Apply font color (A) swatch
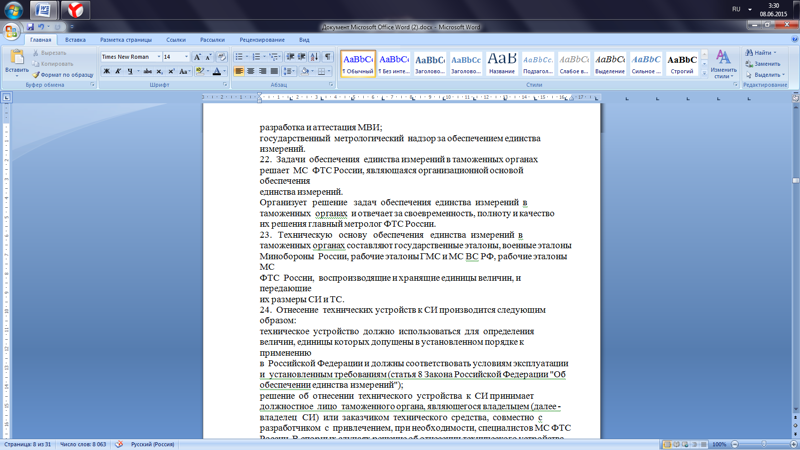 217,71
